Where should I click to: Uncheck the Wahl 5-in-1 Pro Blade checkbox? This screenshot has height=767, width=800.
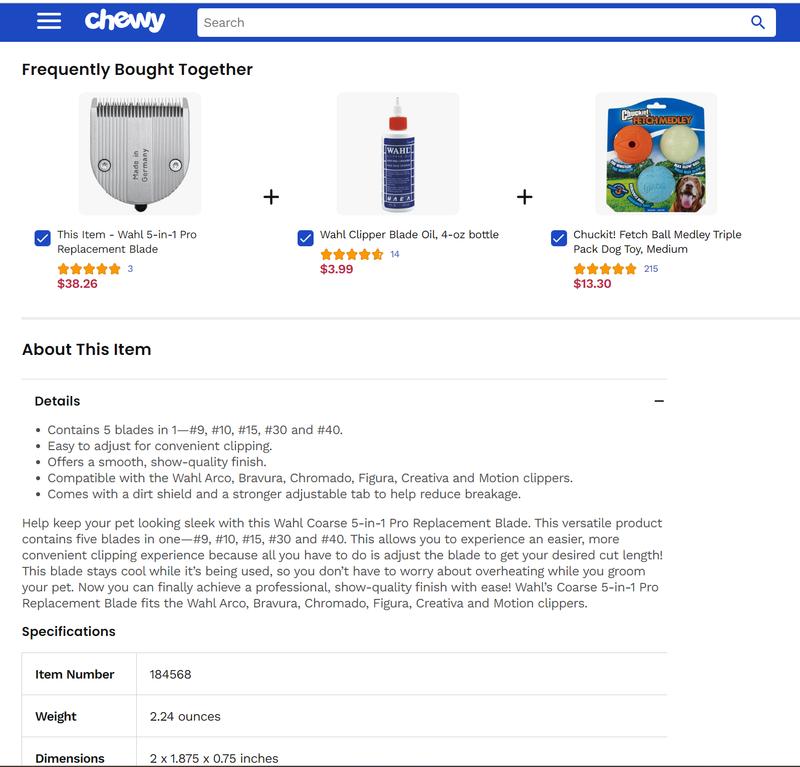42,238
